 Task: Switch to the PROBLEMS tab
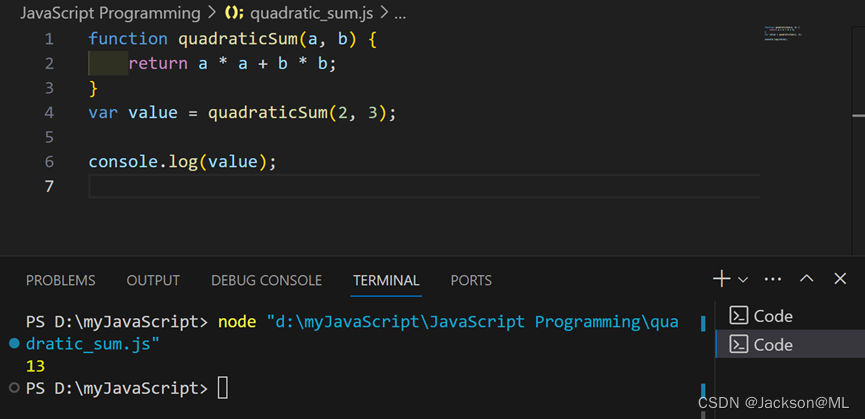(x=60, y=281)
